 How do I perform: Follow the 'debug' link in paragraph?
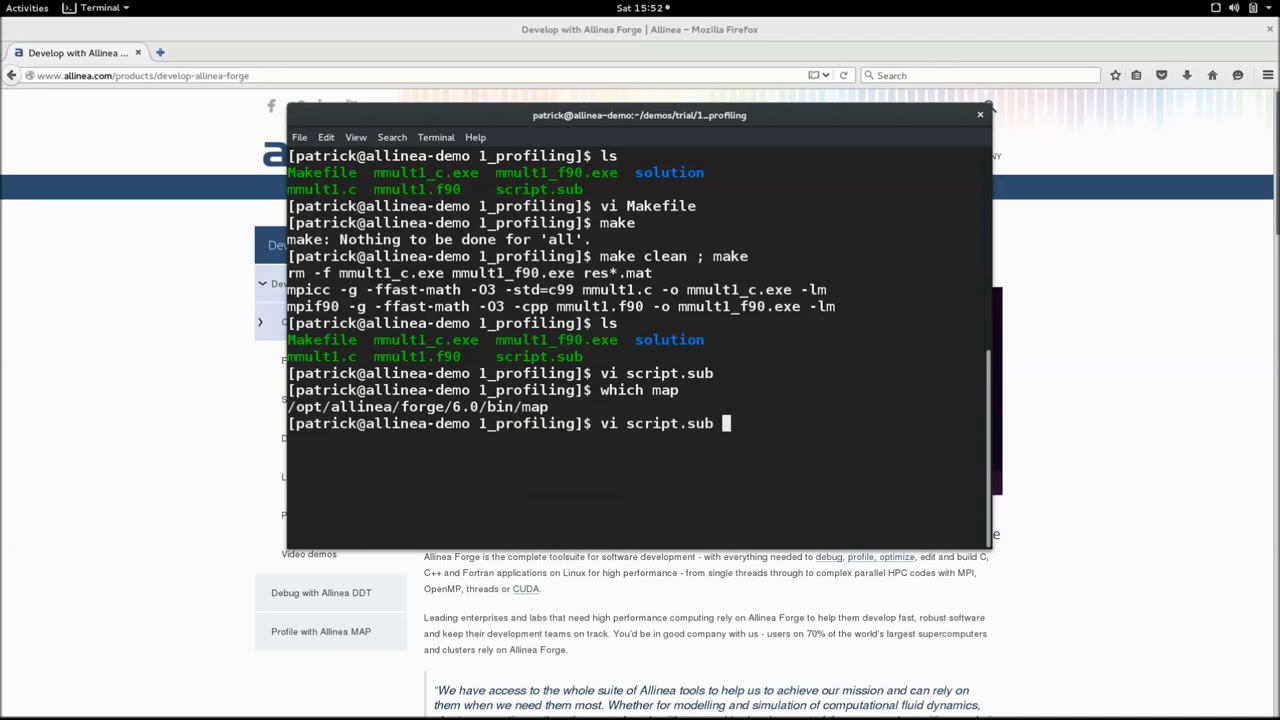coord(829,557)
